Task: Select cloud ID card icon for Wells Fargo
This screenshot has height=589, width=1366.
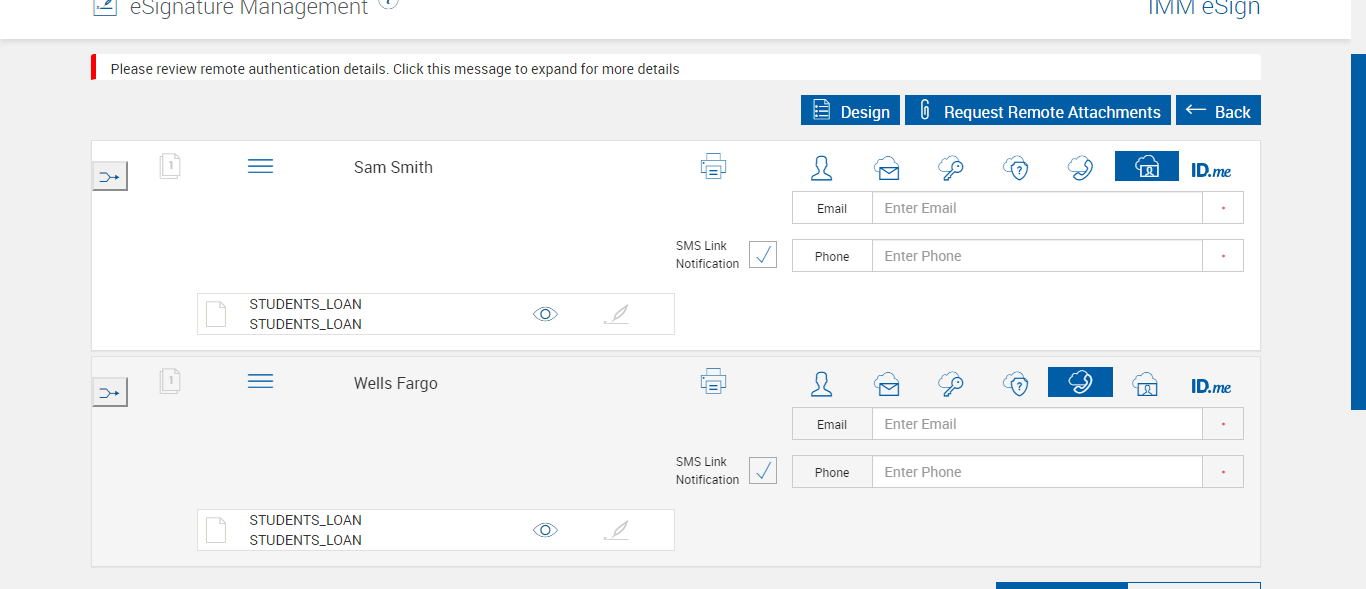Action: (x=1145, y=384)
